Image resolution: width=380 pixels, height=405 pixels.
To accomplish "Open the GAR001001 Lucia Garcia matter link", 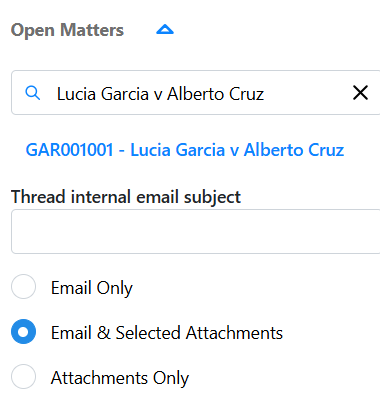I will [x=185, y=150].
